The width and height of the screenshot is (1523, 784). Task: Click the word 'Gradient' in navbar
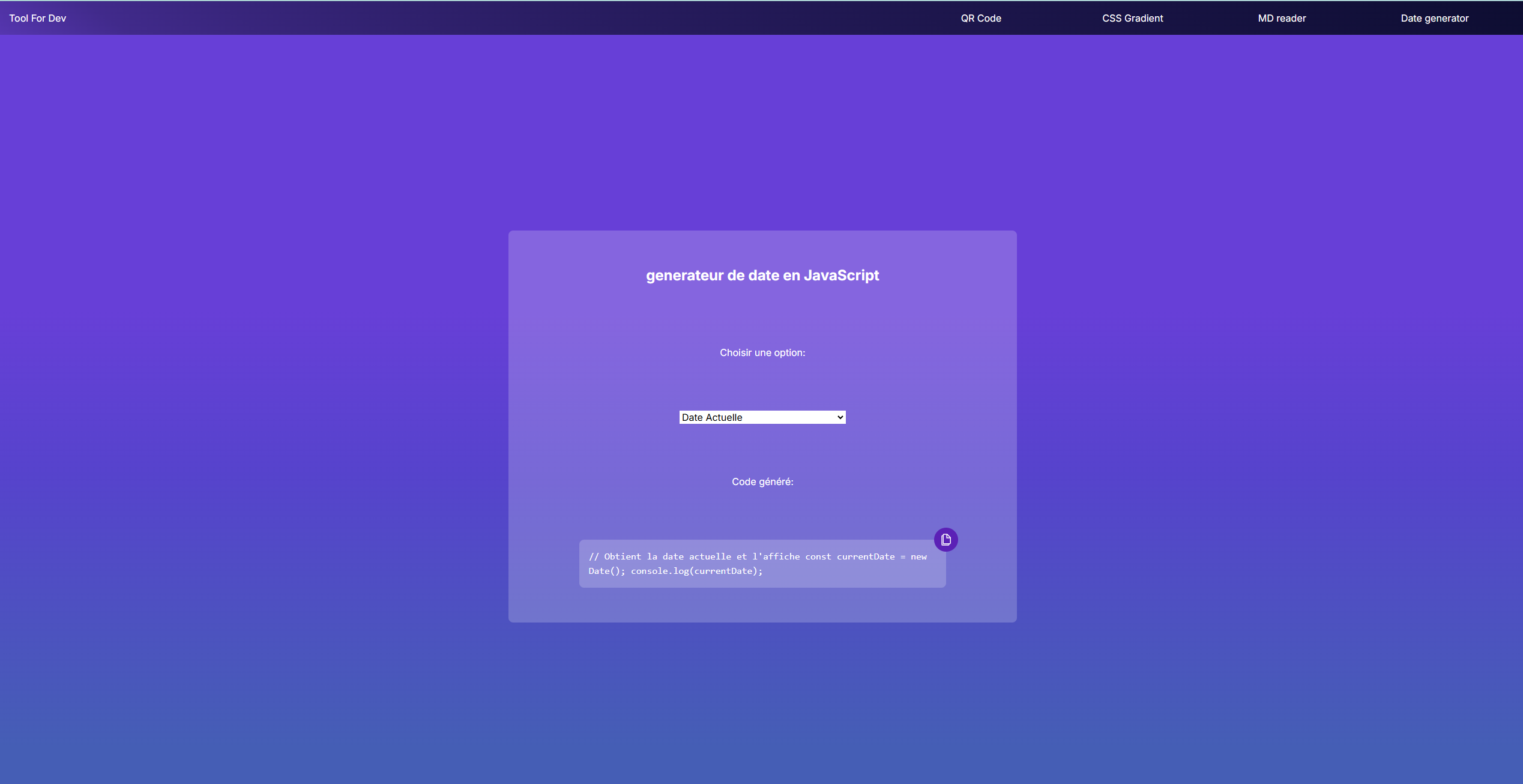click(x=1144, y=18)
